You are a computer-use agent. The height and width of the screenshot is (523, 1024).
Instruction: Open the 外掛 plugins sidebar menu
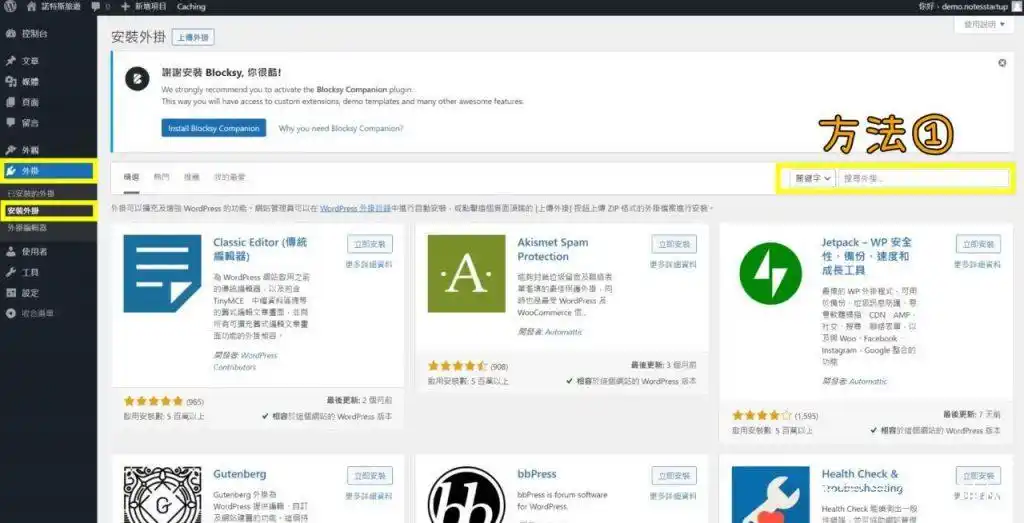coord(30,171)
